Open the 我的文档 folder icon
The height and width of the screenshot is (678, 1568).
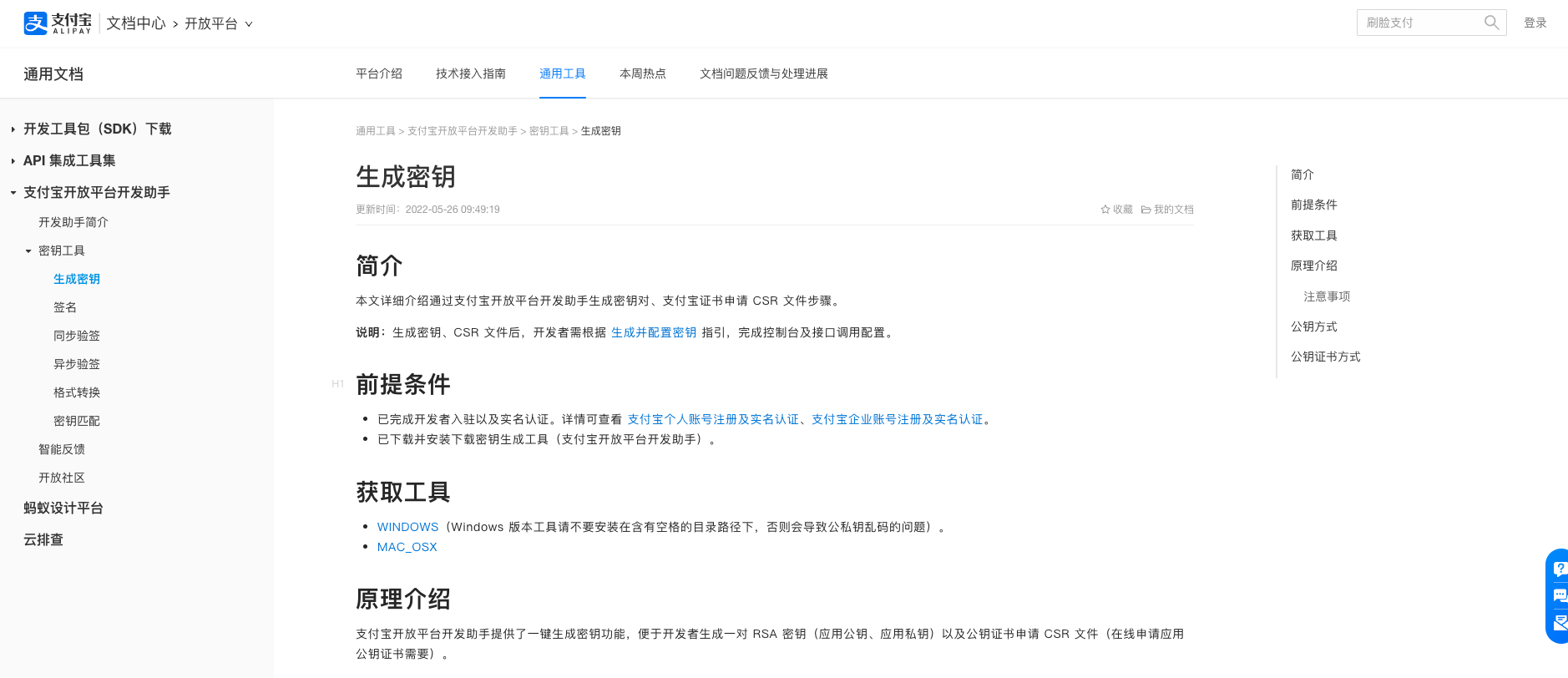point(1146,210)
